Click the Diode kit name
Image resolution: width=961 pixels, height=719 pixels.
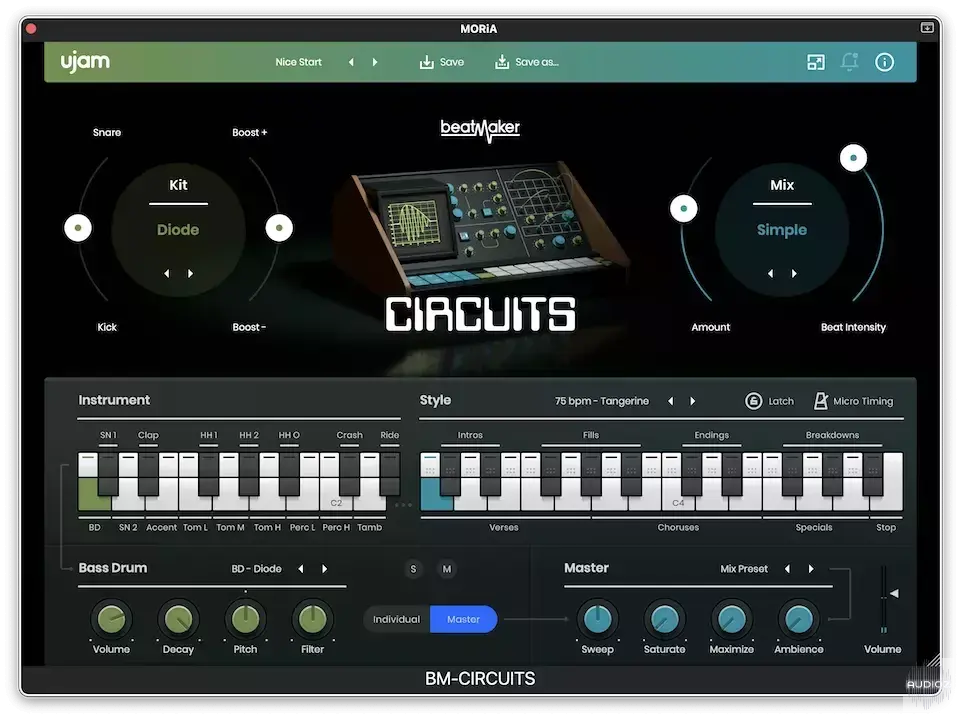click(178, 230)
